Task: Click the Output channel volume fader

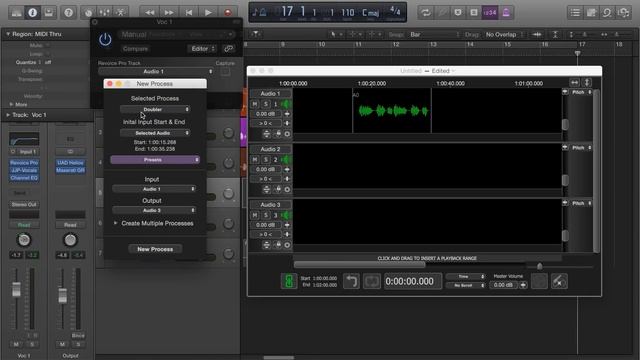Action: pyautogui.click(x=62, y=296)
